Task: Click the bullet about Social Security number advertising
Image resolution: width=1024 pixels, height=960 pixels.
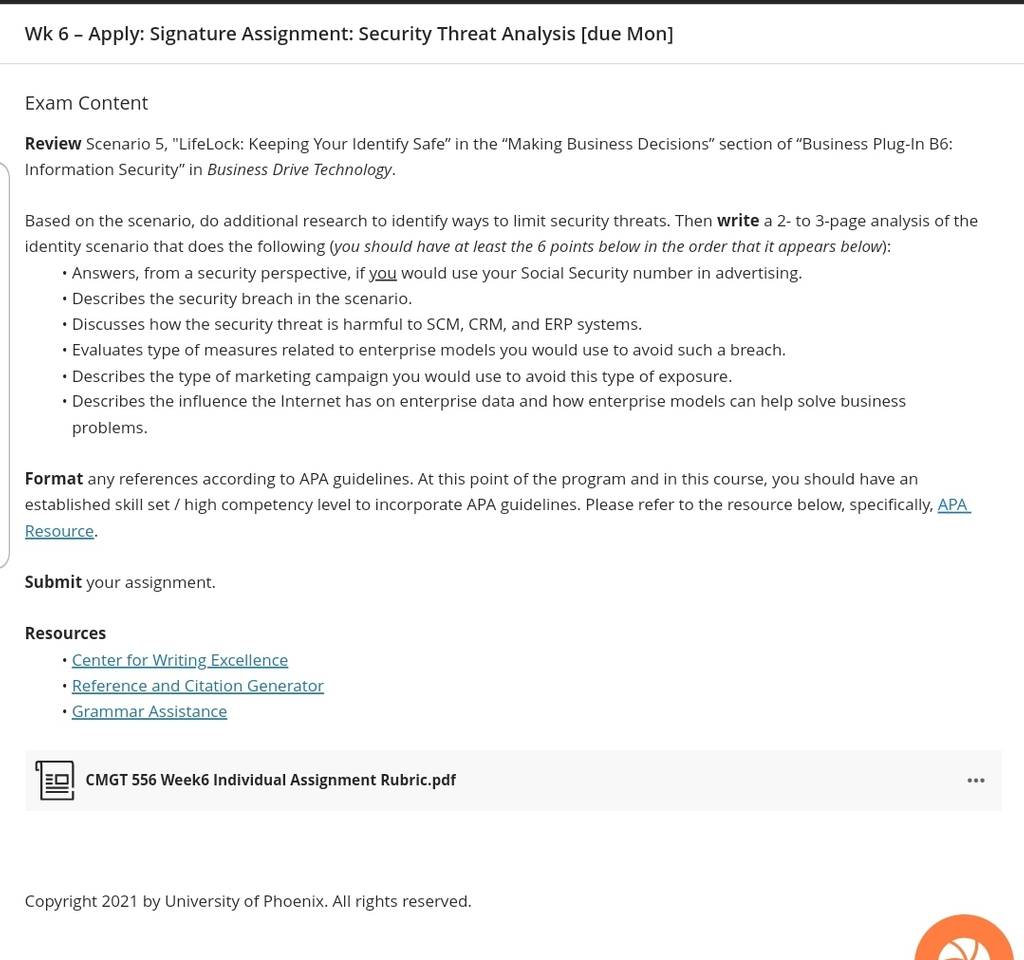Action: [436, 273]
